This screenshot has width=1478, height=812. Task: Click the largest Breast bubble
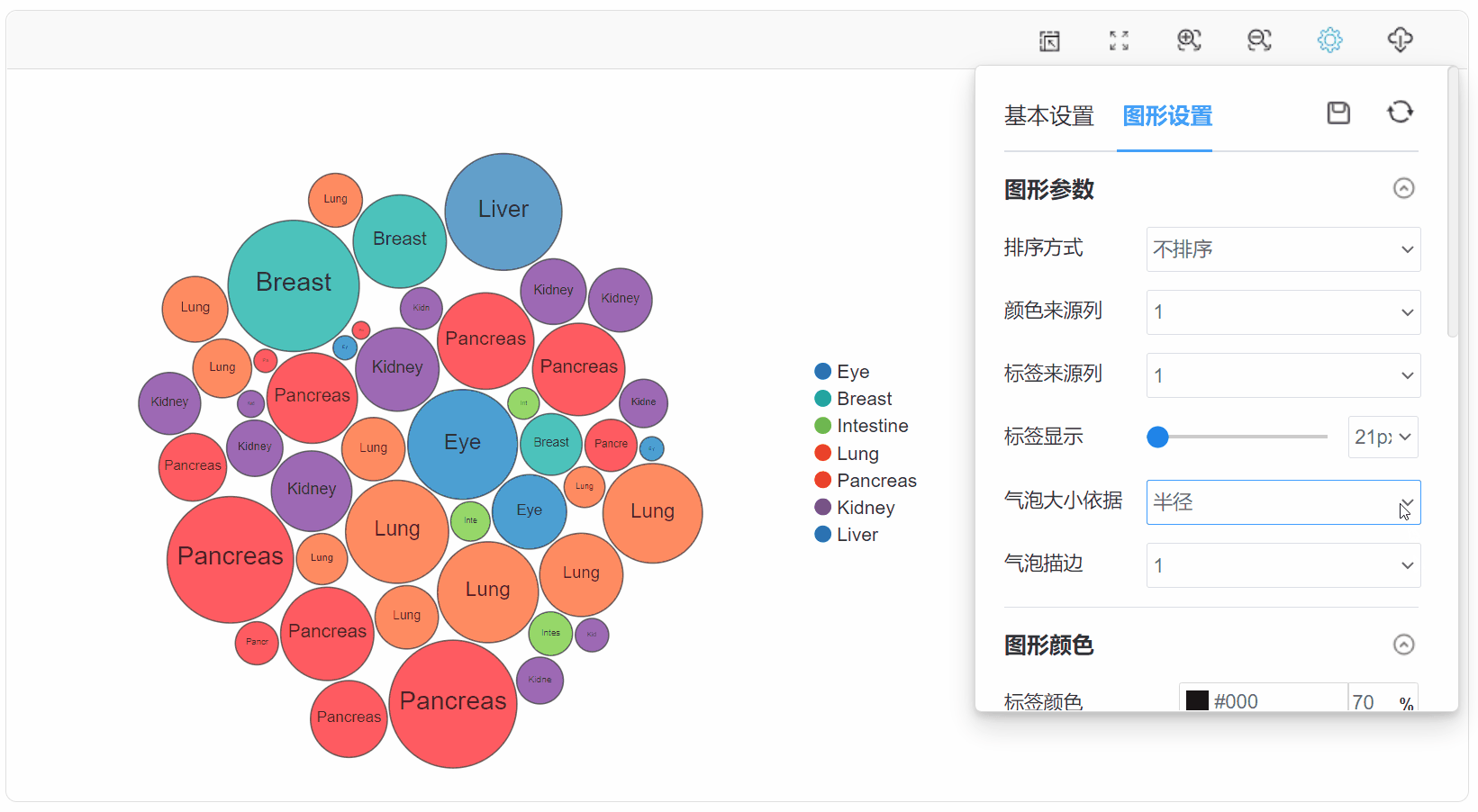click(294, 285)
